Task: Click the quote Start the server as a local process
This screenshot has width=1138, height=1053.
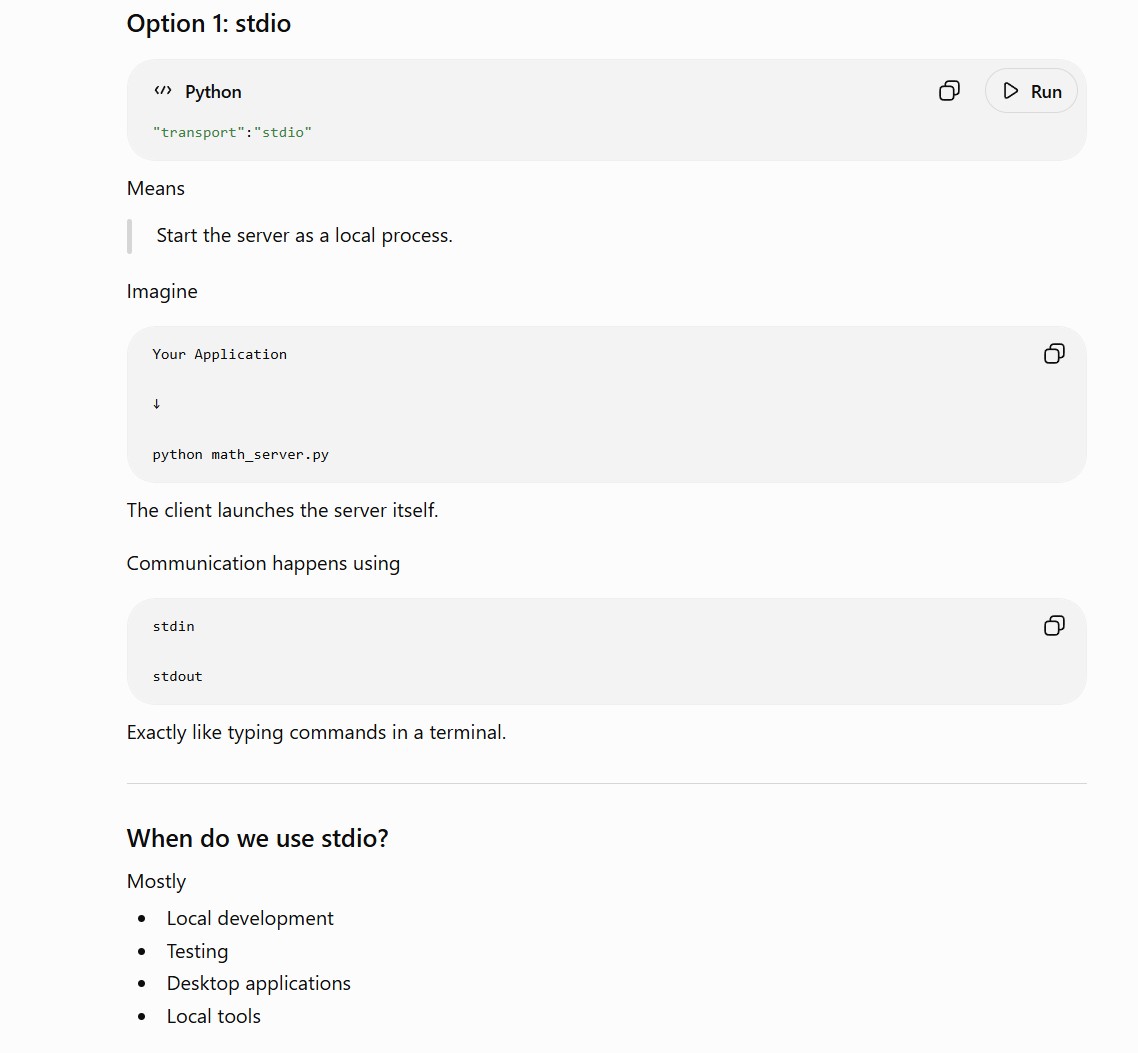Action: click(x=304, y=236)
